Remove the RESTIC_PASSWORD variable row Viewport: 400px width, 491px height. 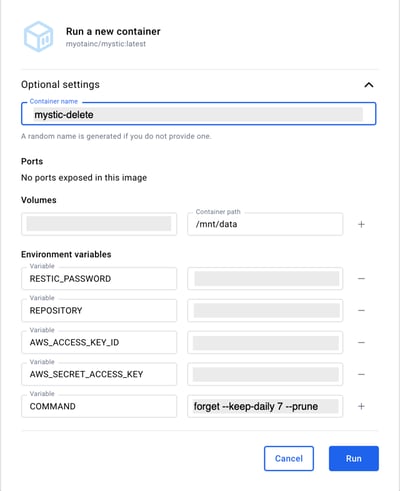(x=361, y=278)
